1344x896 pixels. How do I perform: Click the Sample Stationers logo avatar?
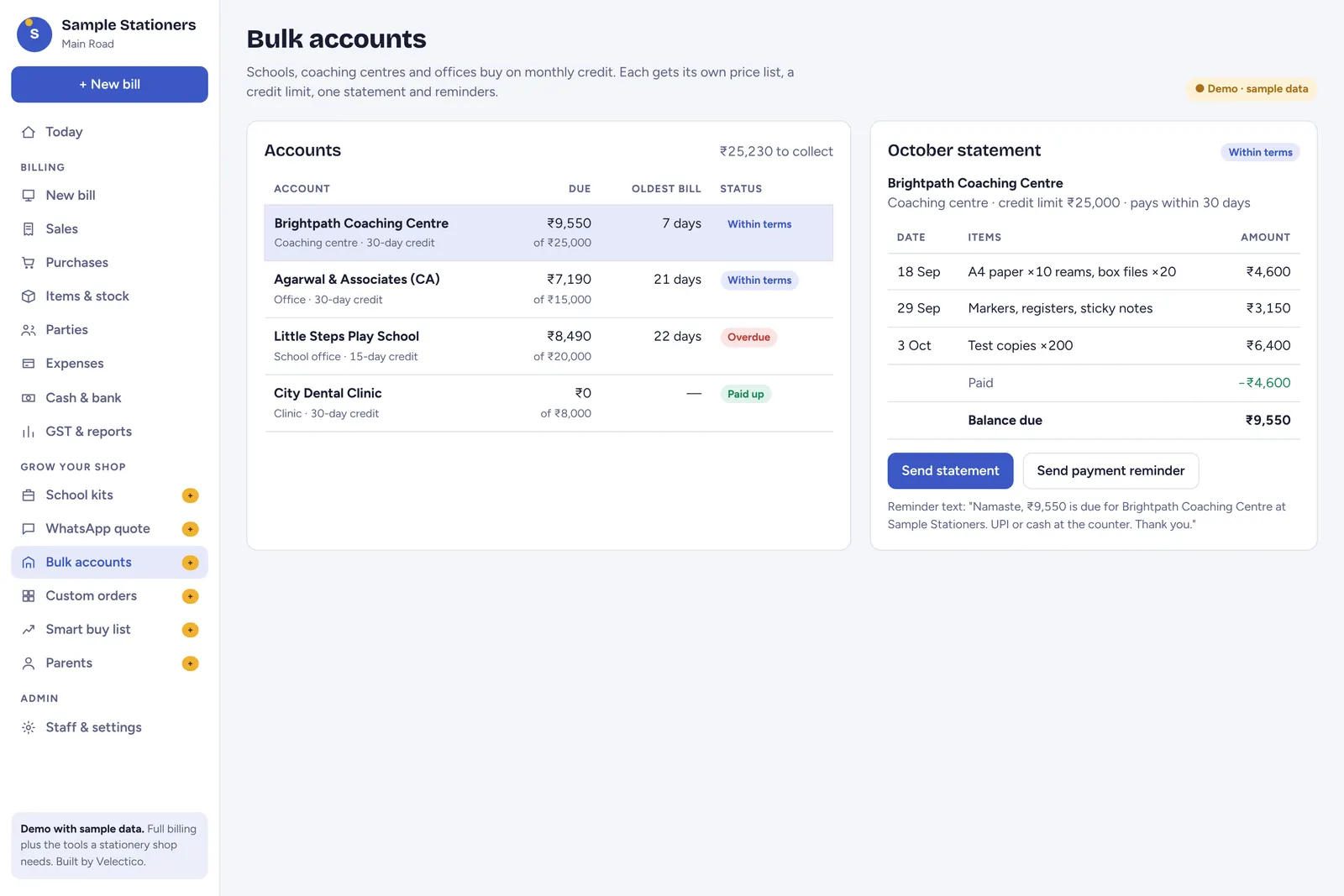tap(34, 34)
